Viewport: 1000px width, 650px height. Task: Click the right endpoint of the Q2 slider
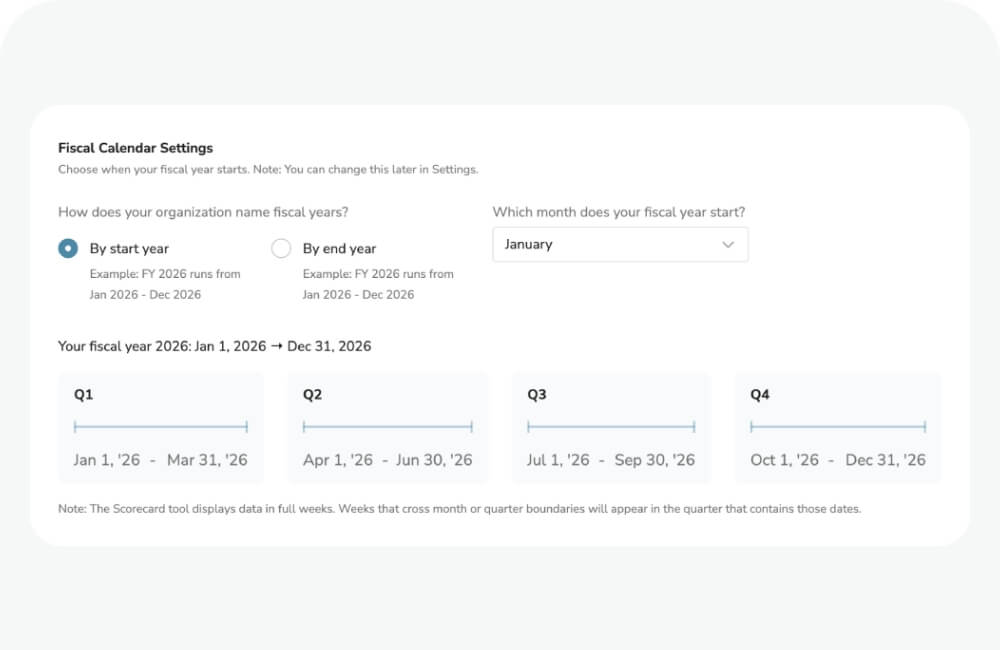(470, 425)
